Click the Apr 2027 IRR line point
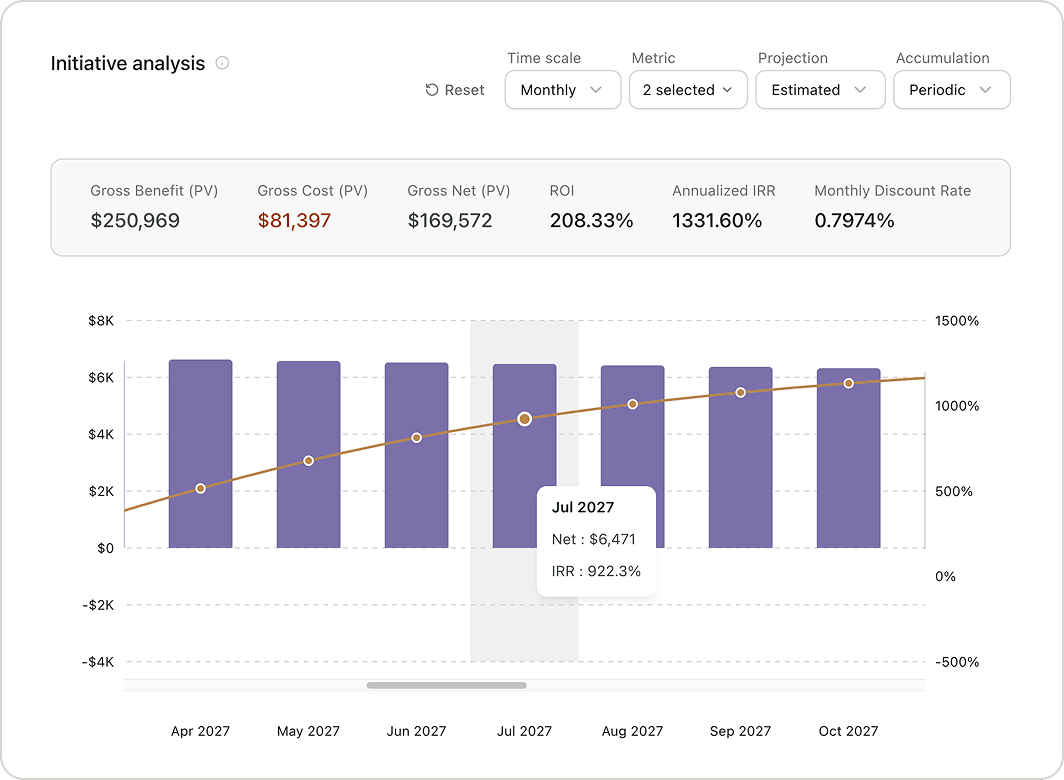Viewport: 1064px width, 780px height. click(201, 489)
